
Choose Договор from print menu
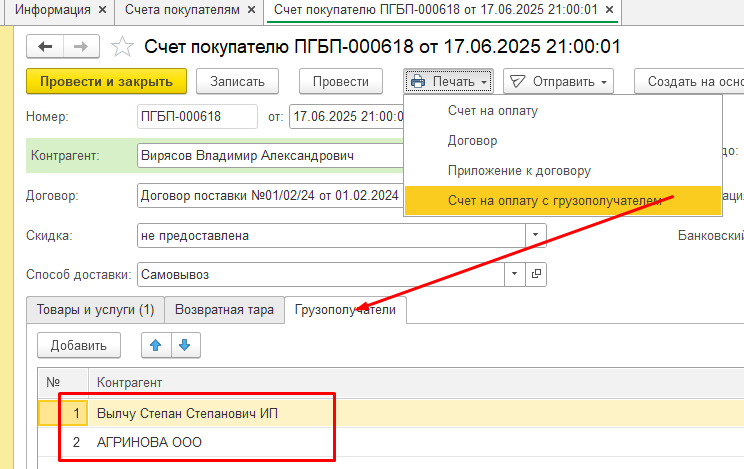(x=473, y=141)
